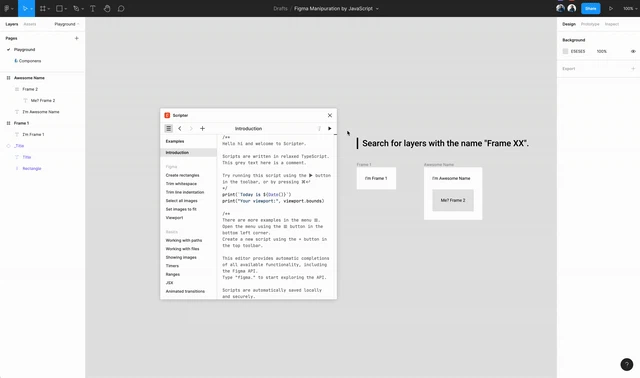This screenshot has height=378, width=640.
Task: Add a new page
Action: 76,38
